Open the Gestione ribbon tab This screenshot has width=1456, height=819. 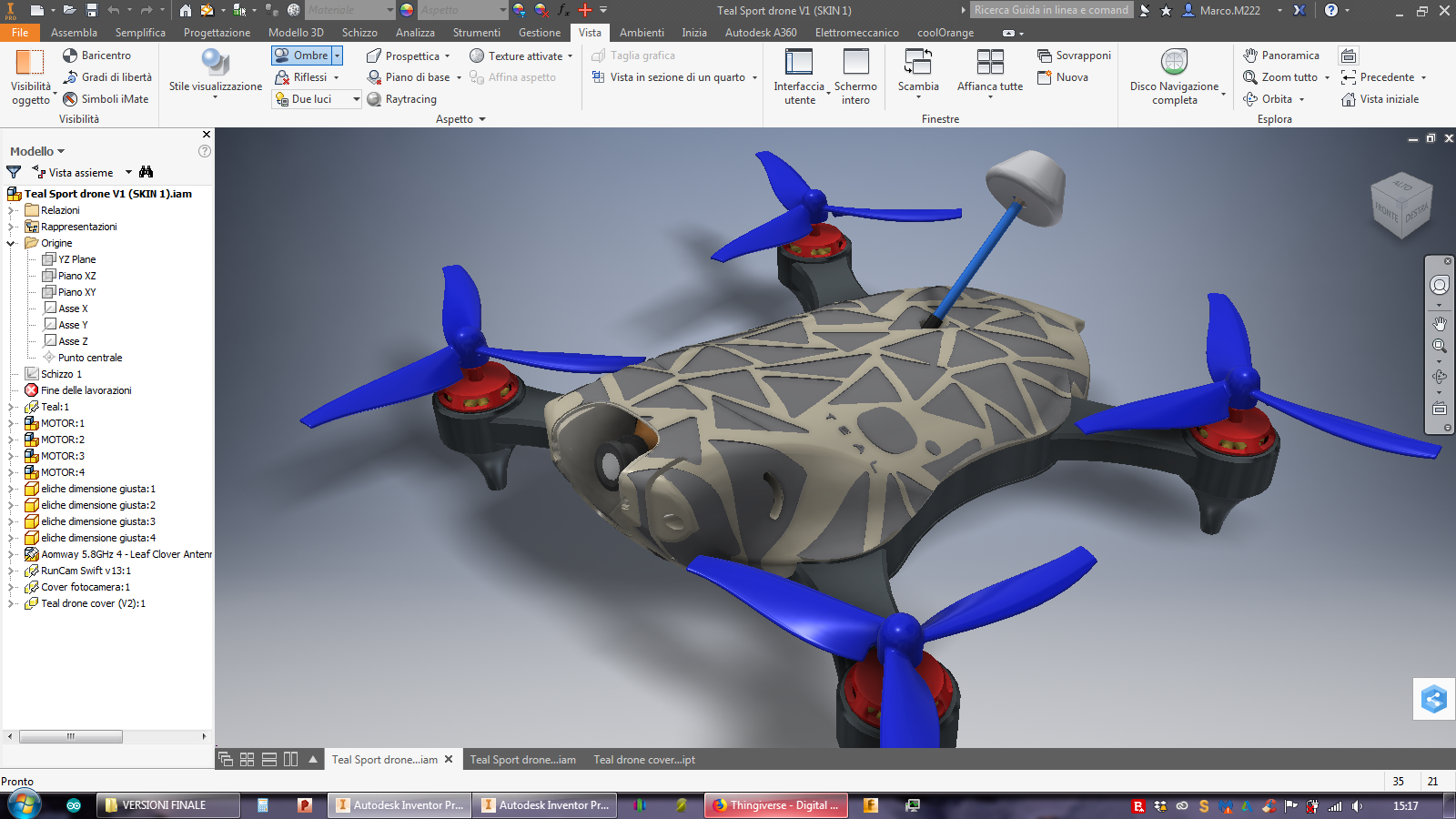click(540, 33)
